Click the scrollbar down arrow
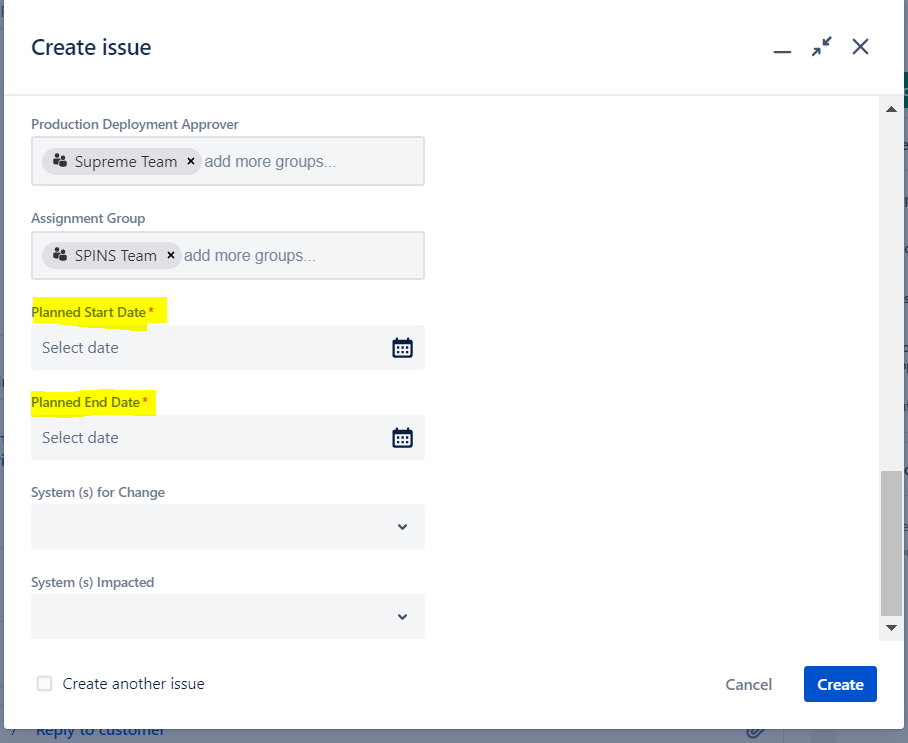 (x=890, y=629)
